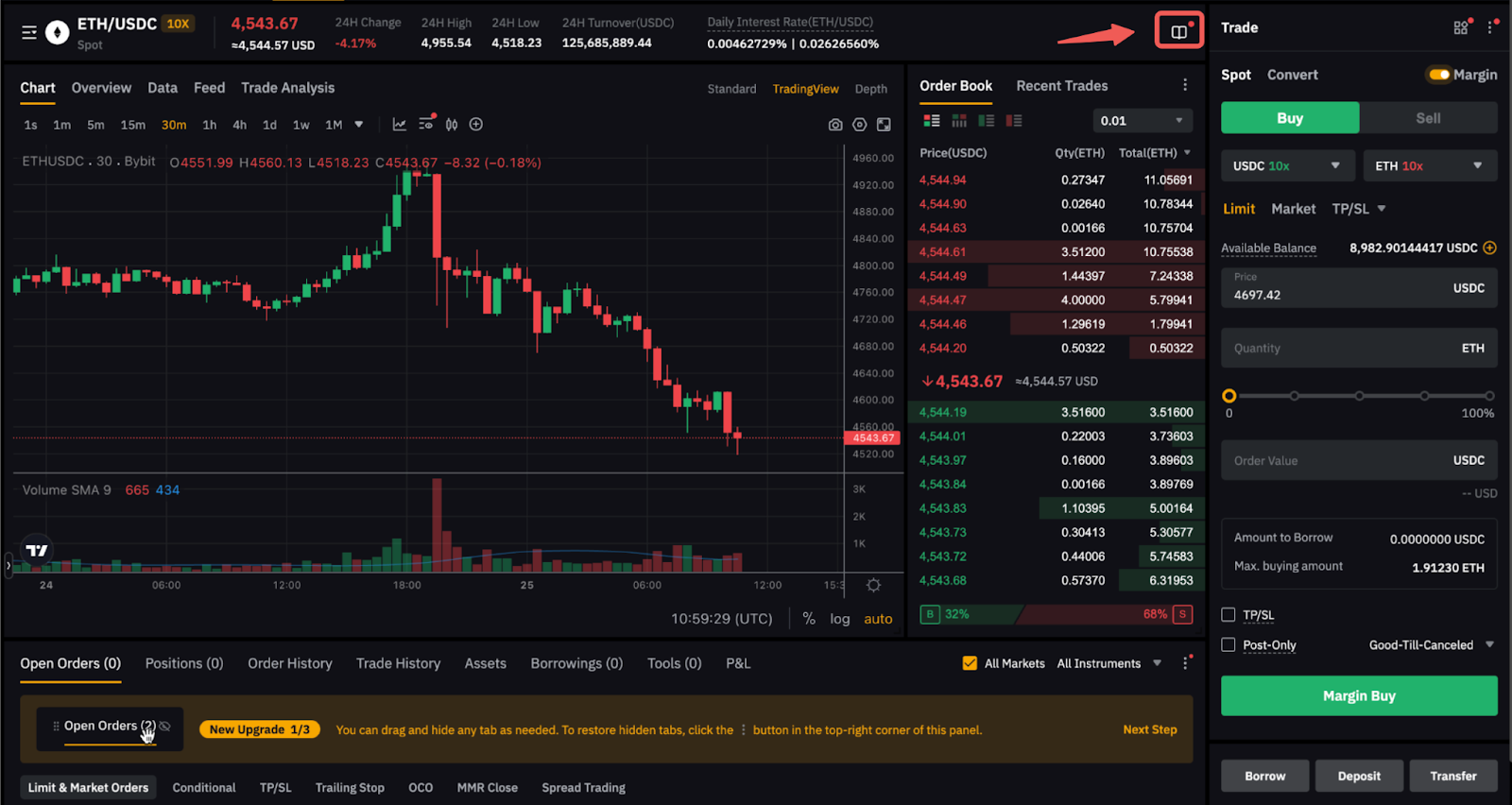
Task: Check the Post-Only option
Action: 1228,645
